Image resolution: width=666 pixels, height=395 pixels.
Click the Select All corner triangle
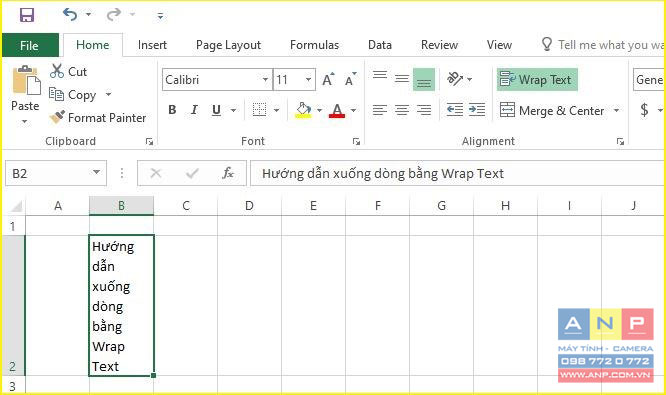16,206
